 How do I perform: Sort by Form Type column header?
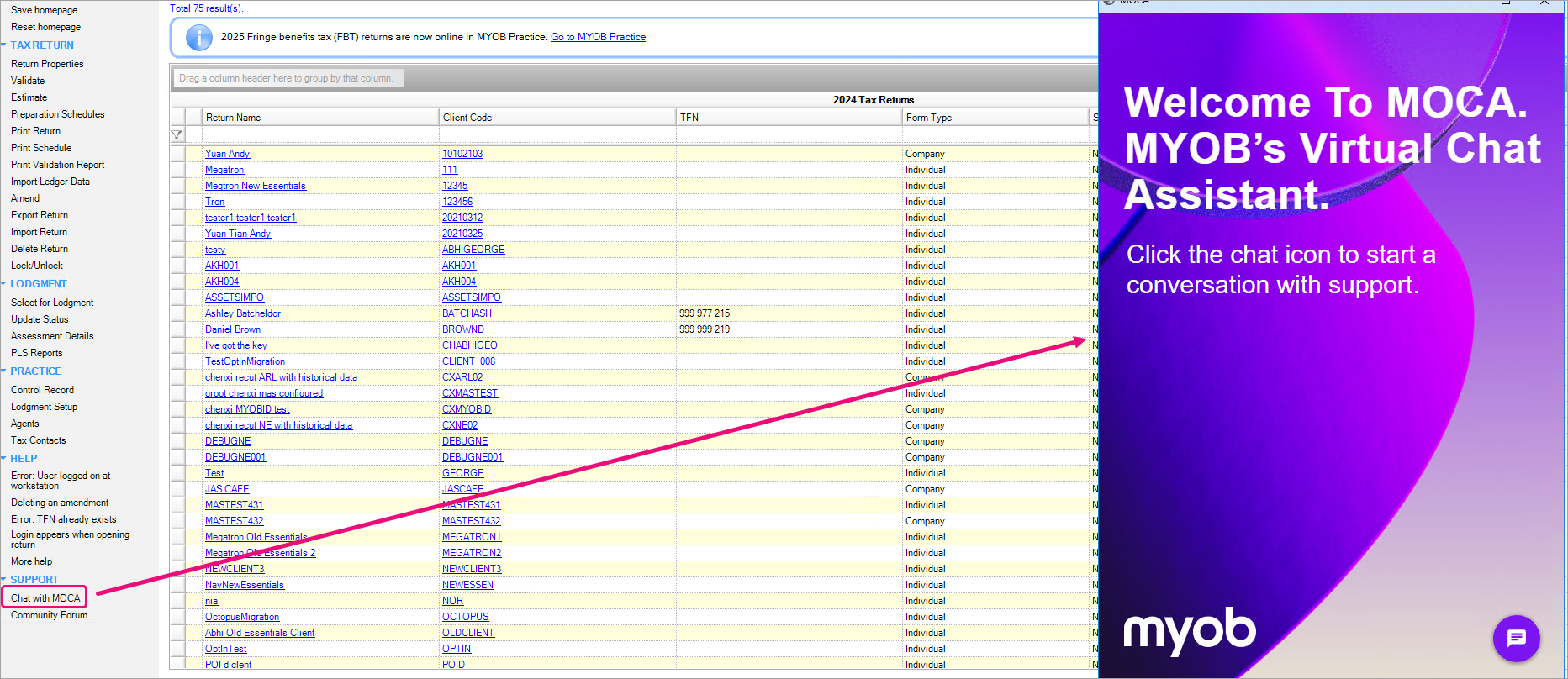[995, 118]
